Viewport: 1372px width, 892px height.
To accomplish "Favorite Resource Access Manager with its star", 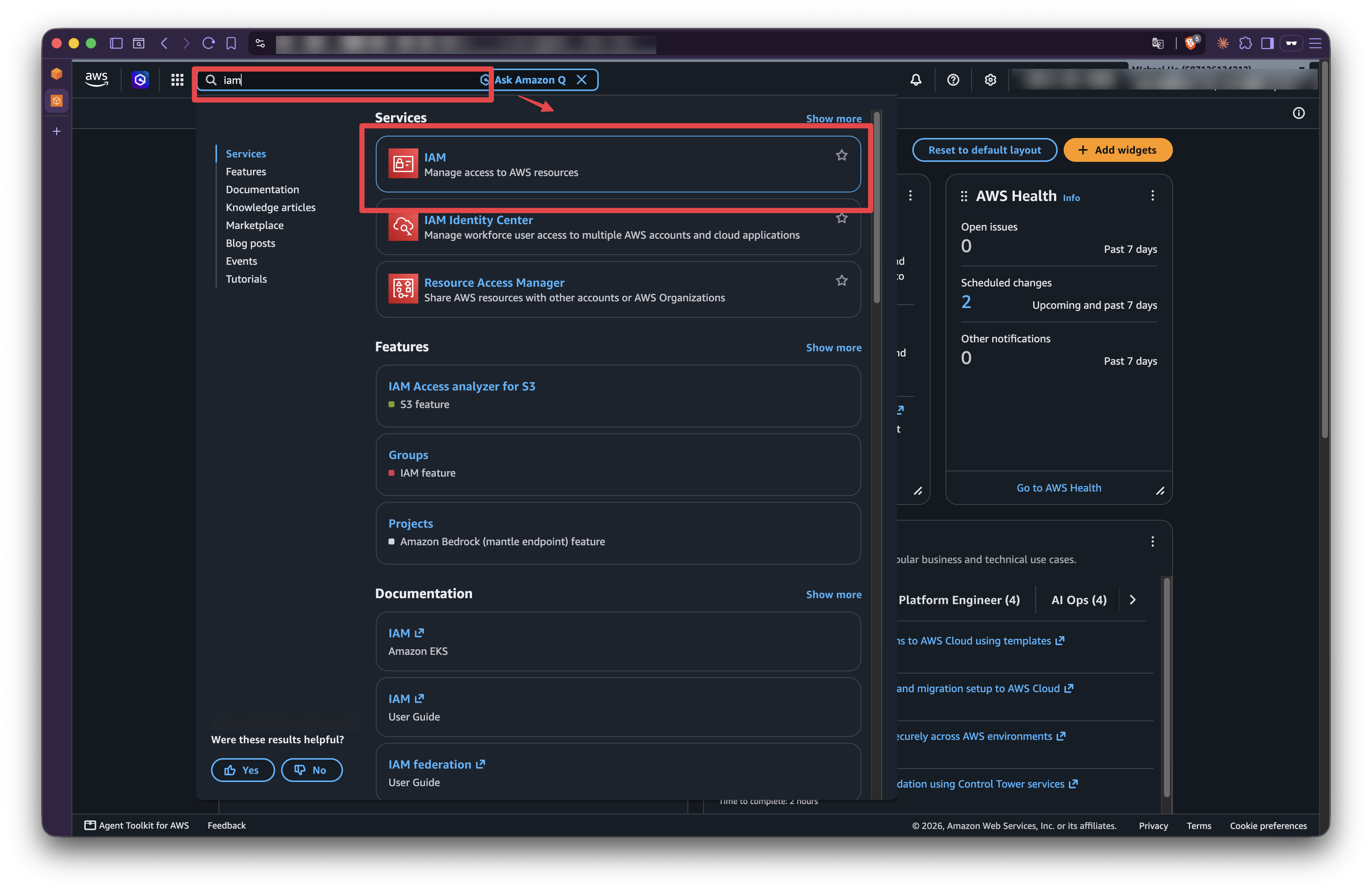I will click(x=841, y=281).
